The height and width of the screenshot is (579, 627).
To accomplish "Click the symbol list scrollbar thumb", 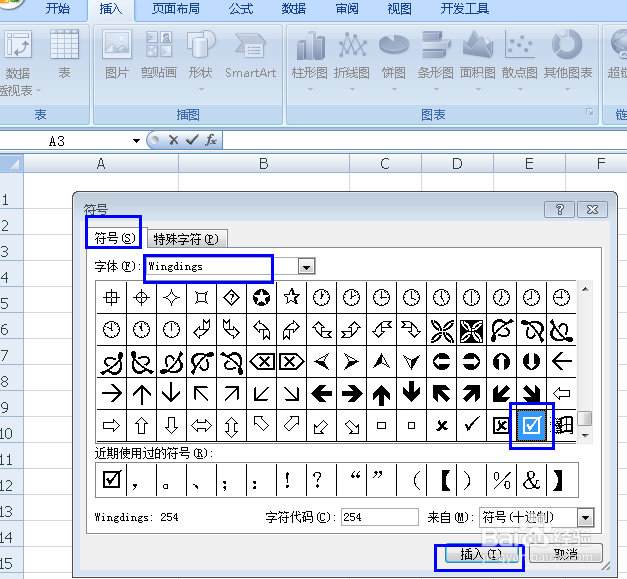I will coord(585,419).
